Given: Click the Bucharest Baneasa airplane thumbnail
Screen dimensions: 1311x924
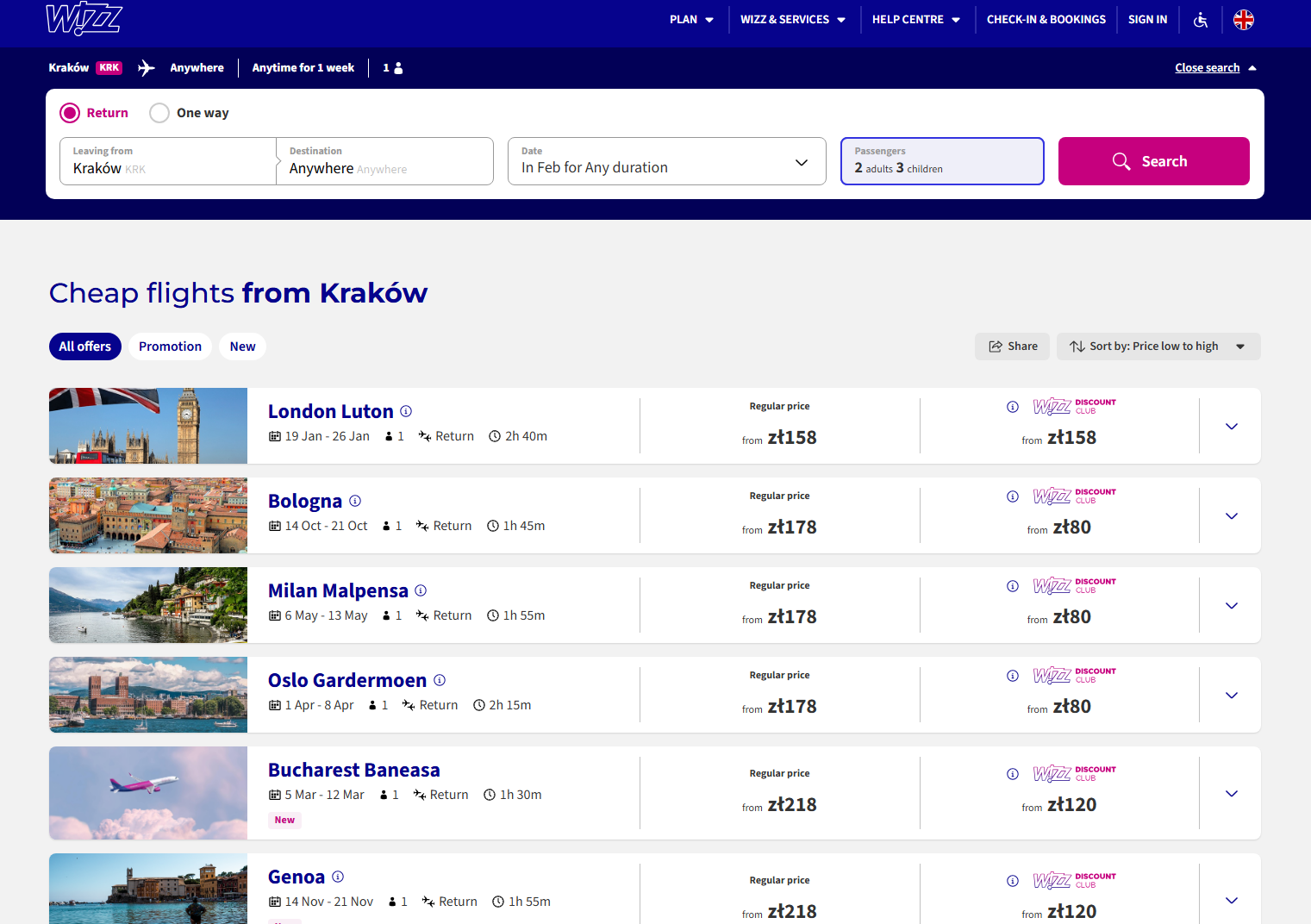Looking at the screenshot, I should point(148,793).
